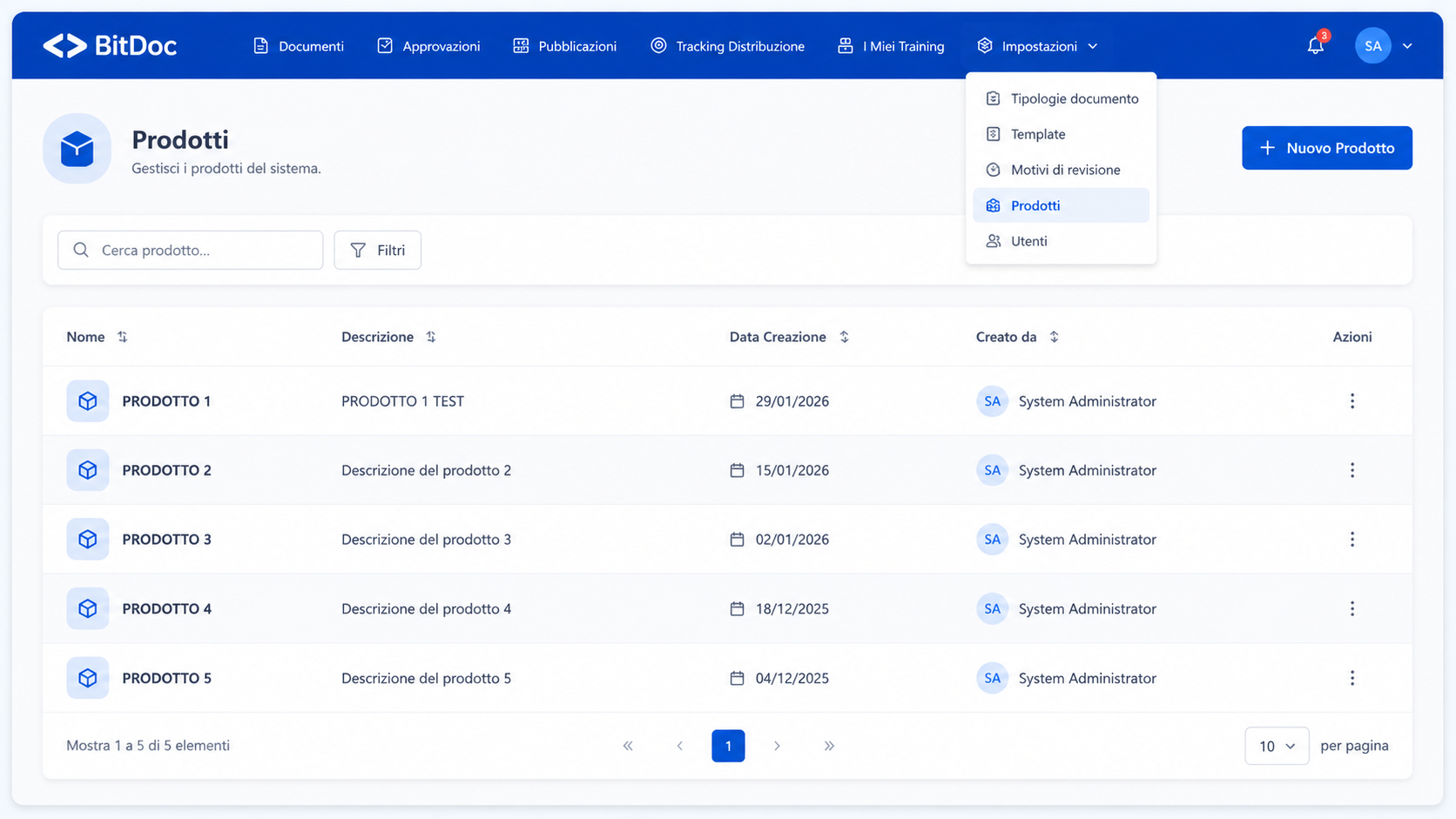Sort by Nome column arrows
Screen dimensions: 1456x819
[x=123, y=337]
